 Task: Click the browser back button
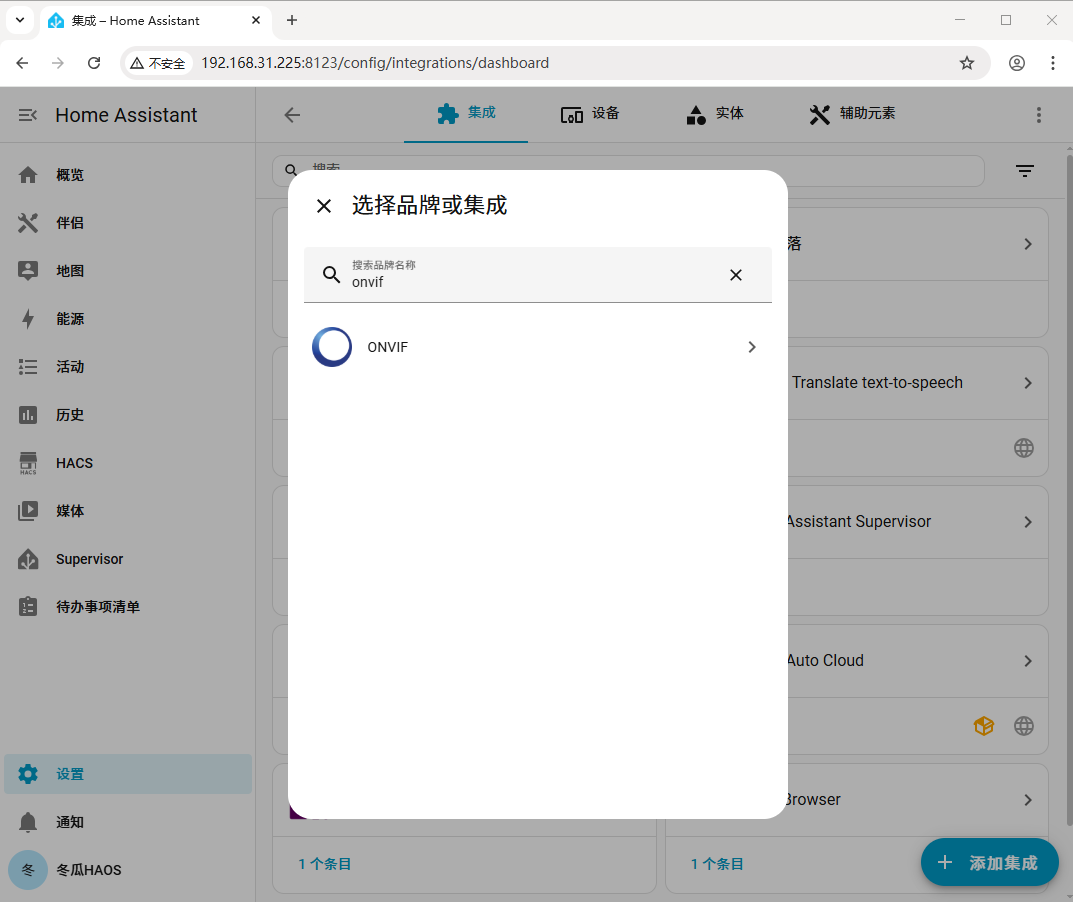coord(22,63)
